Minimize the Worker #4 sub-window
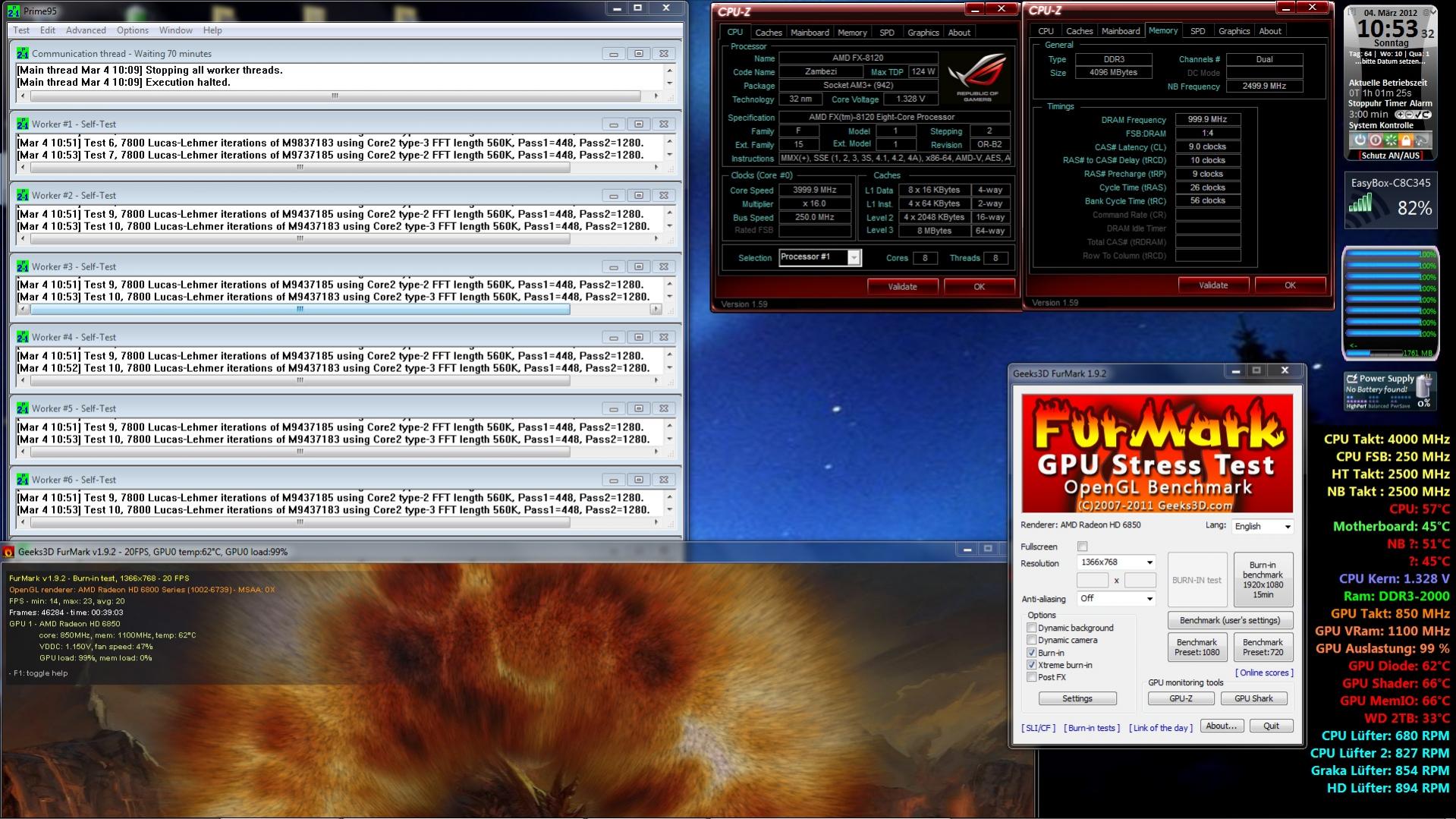 point(614,338)
